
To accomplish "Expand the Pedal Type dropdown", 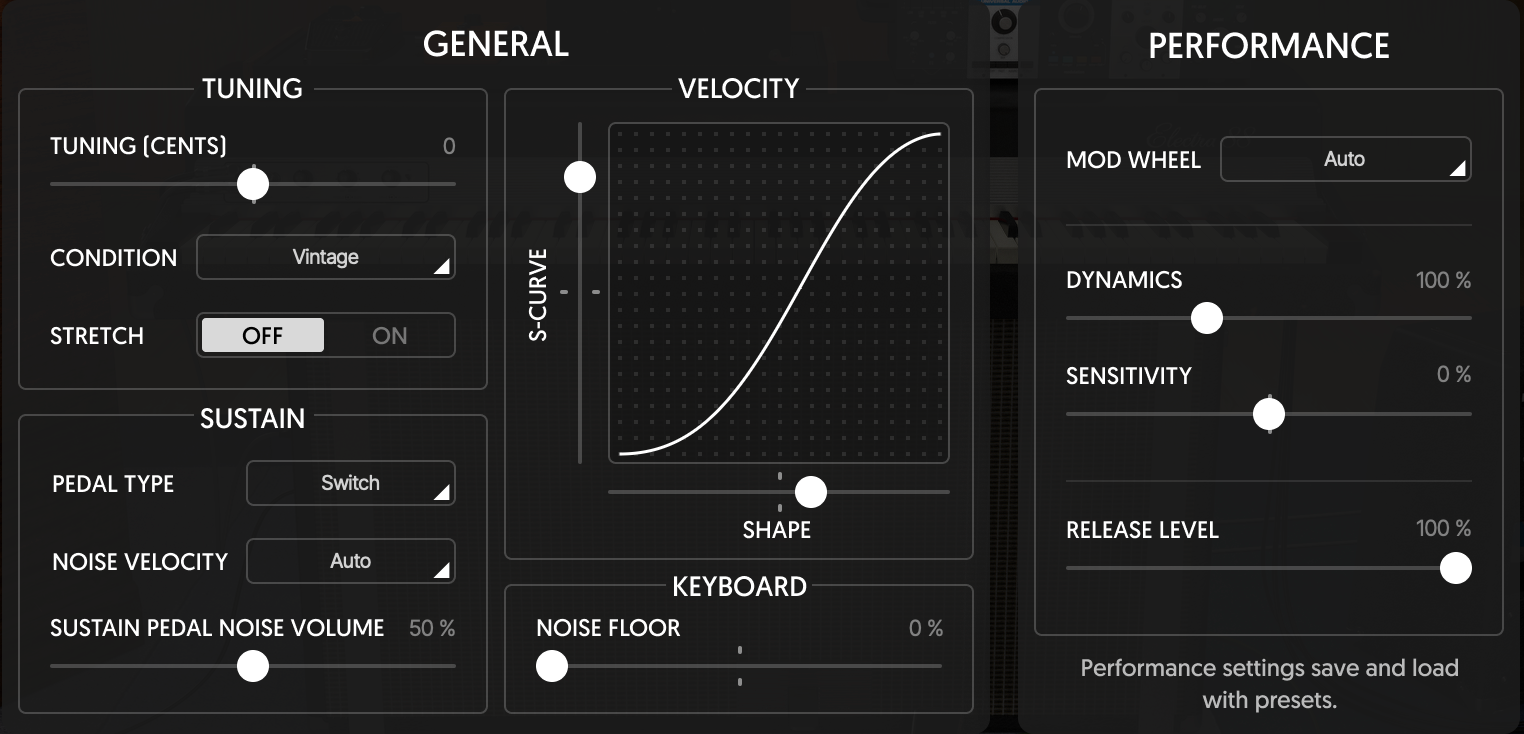I will (x=350, y=483).
